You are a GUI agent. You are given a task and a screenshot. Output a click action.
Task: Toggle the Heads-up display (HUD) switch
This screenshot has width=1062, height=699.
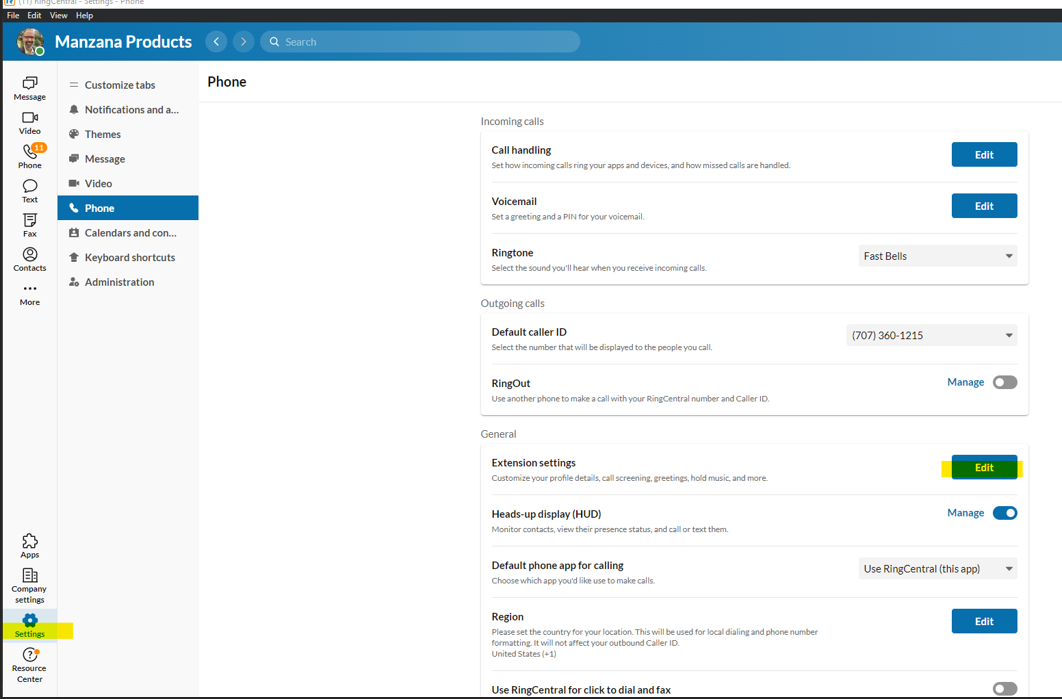[x=1005, y=513]
